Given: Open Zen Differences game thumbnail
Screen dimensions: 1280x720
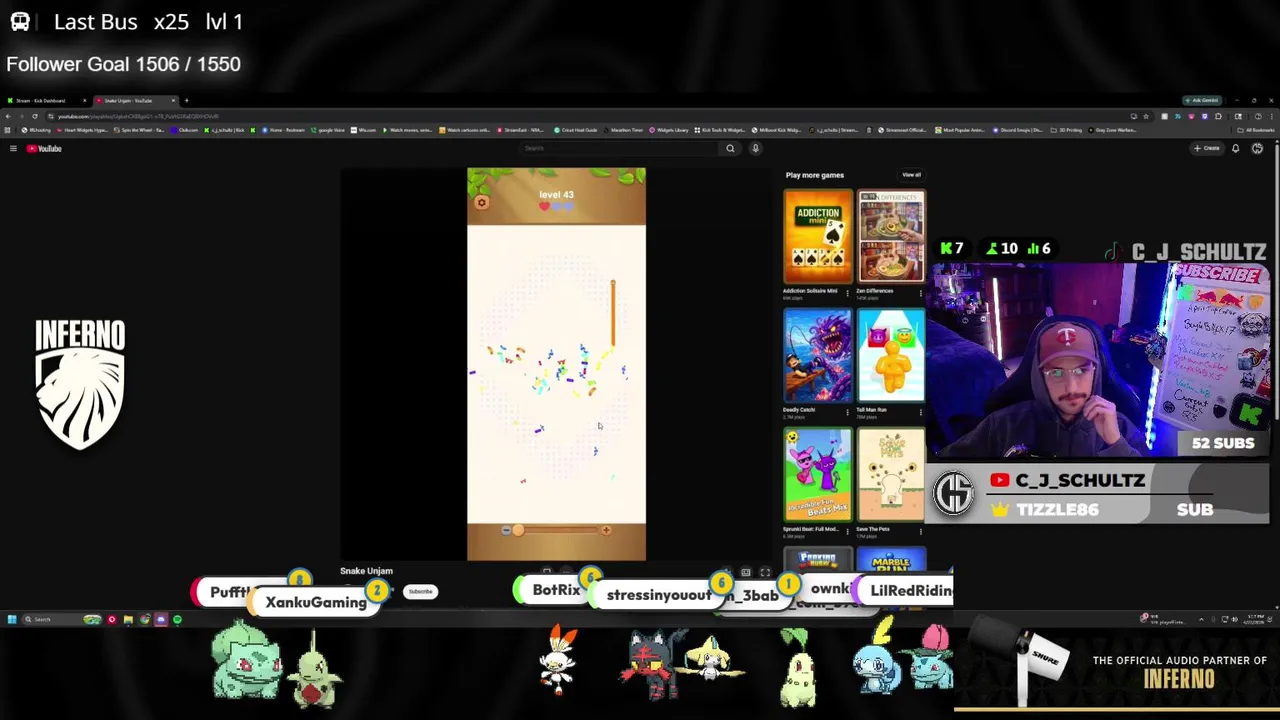Looking at the screenshot, I should tap(891, 237).
